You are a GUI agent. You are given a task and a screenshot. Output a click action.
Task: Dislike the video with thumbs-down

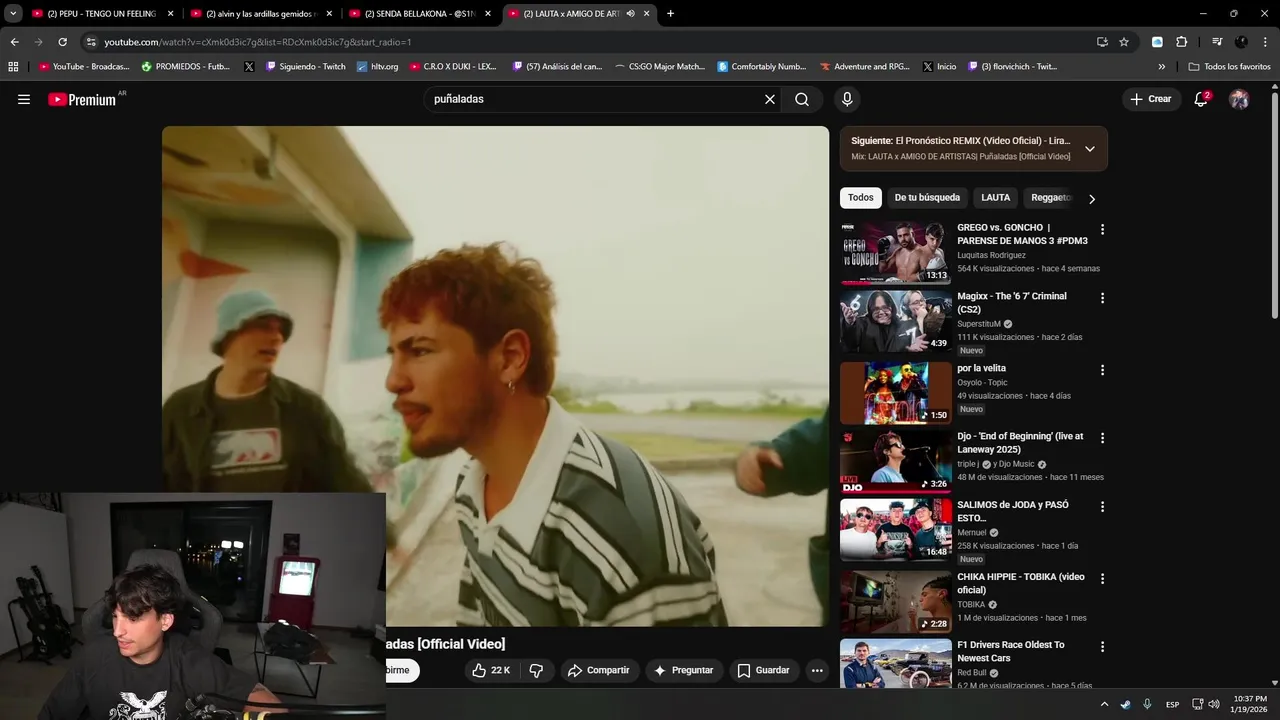coord(536,670)
